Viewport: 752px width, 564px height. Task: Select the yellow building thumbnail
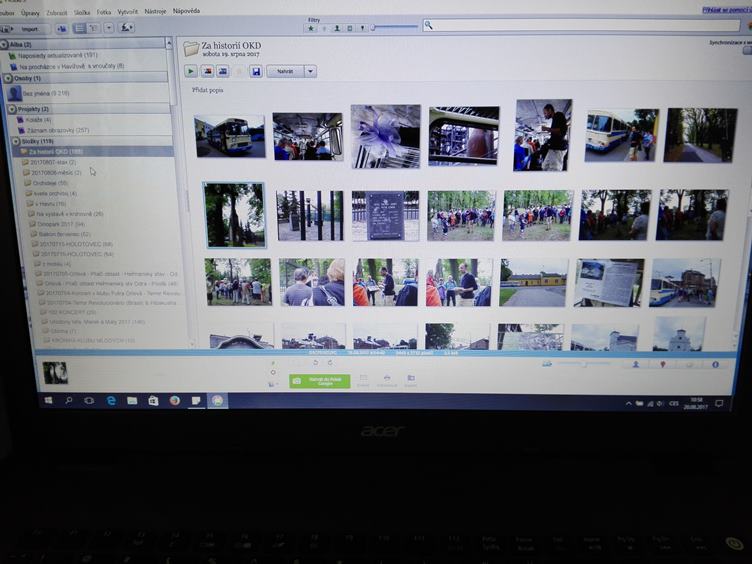pyautogui.click(x=534, y=283)
